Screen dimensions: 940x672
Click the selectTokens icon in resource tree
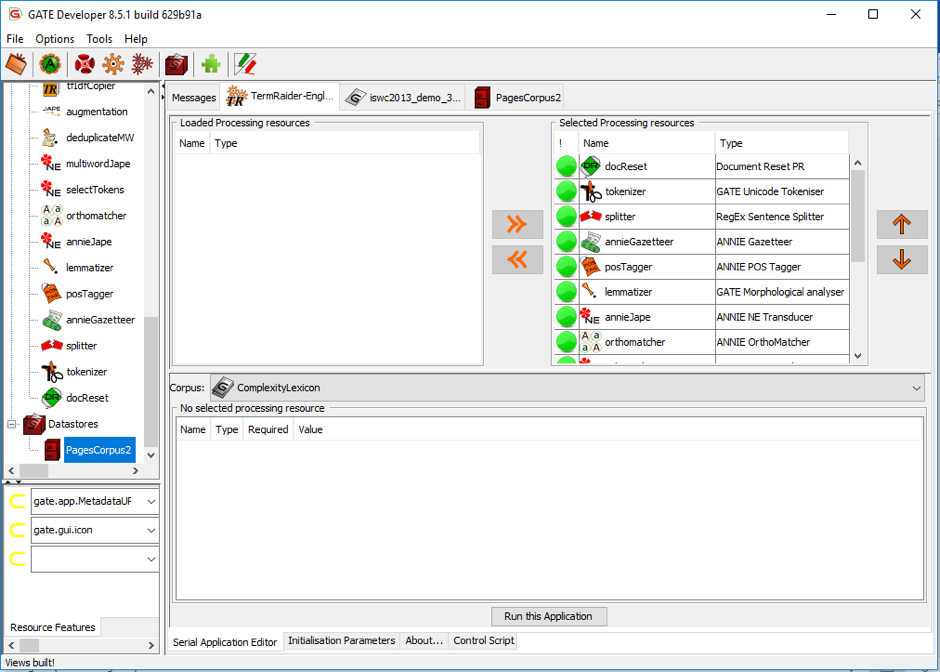51,189
